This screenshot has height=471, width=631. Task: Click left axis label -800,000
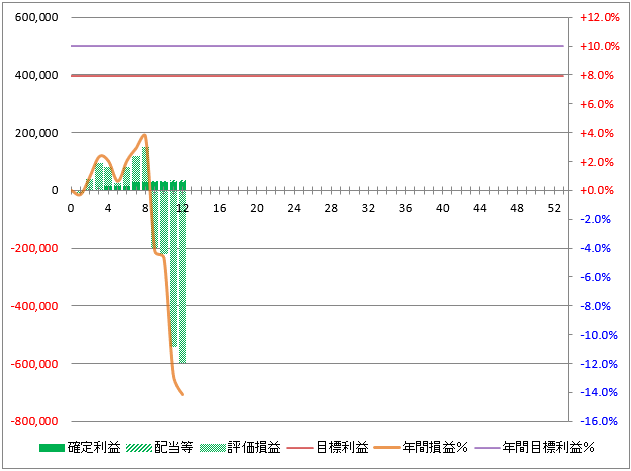click(x=34, y=421)
